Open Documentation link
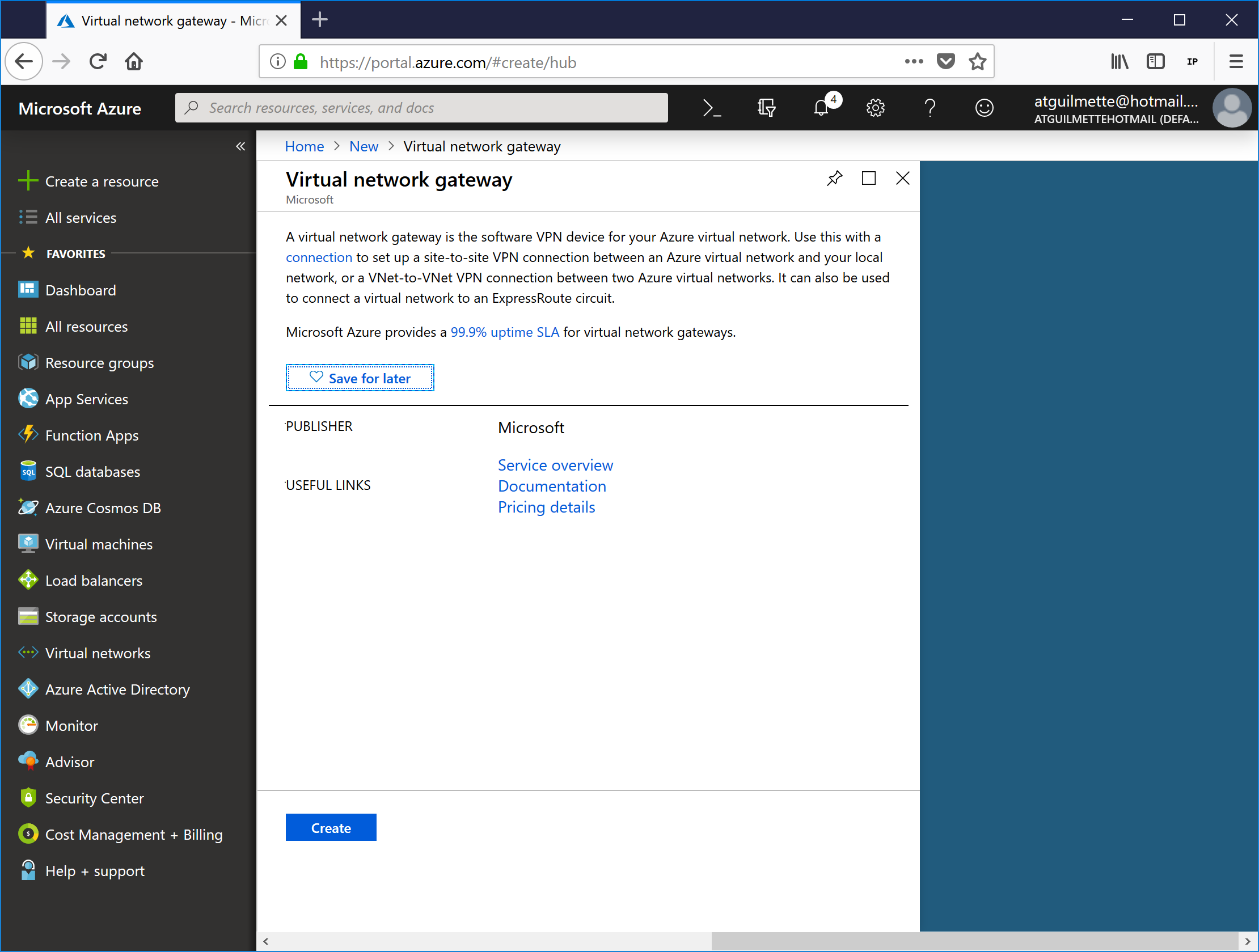This screenshot has width=1259, height=952. (x=552, y=486)
